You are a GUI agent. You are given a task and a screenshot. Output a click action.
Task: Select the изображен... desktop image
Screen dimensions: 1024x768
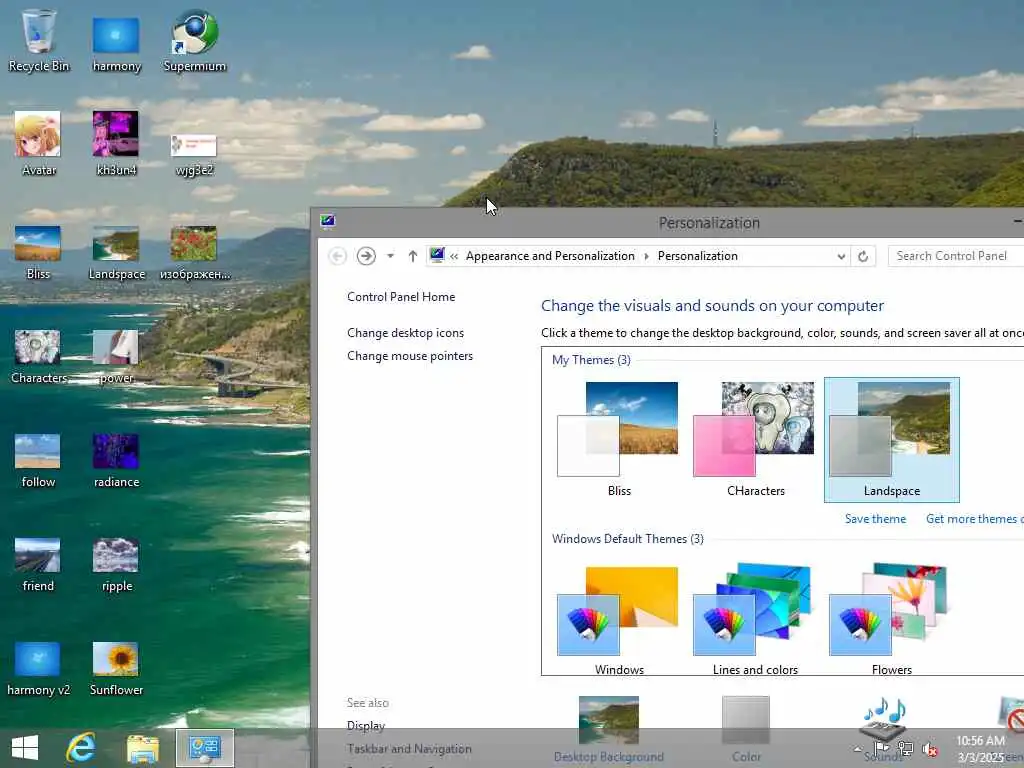point(195,252)
